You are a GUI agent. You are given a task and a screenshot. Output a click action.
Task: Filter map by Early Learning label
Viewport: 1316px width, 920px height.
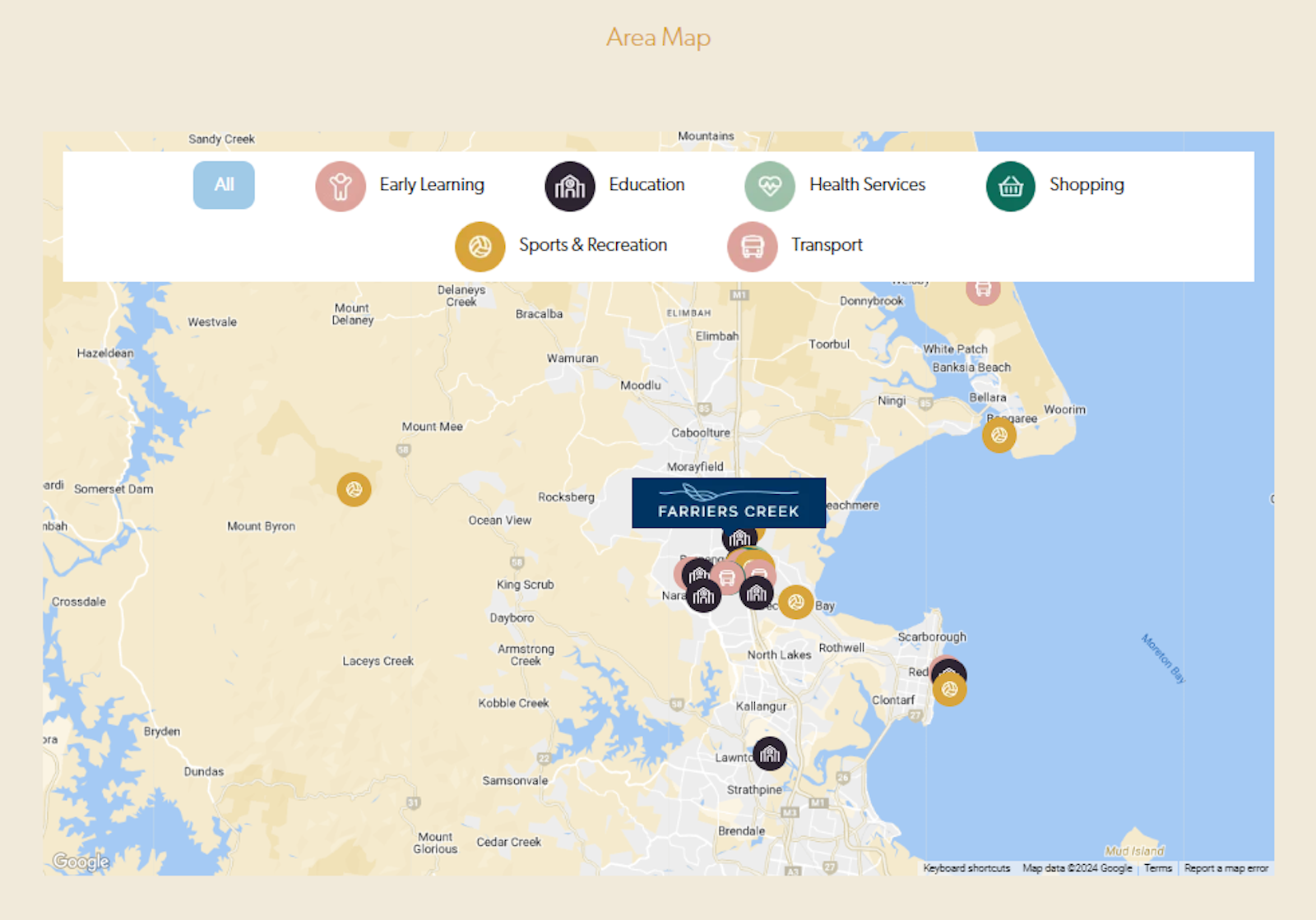432,185
